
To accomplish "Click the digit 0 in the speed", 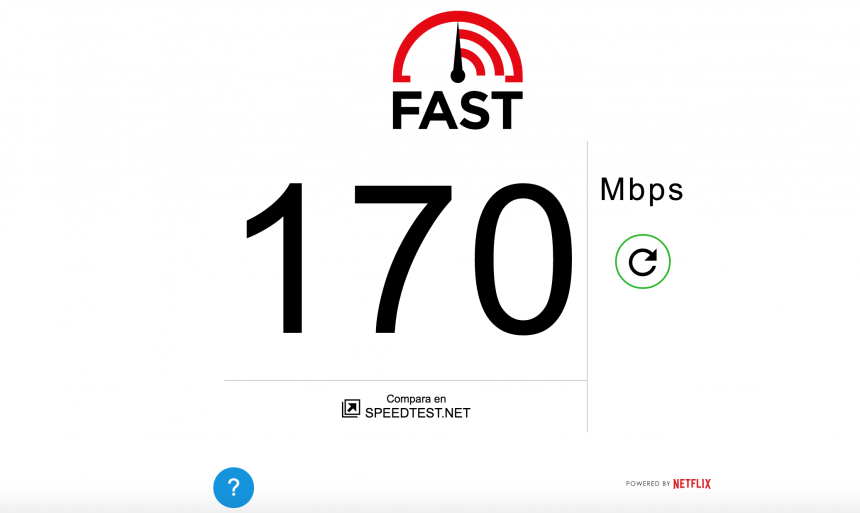I will tap(523, 259).
